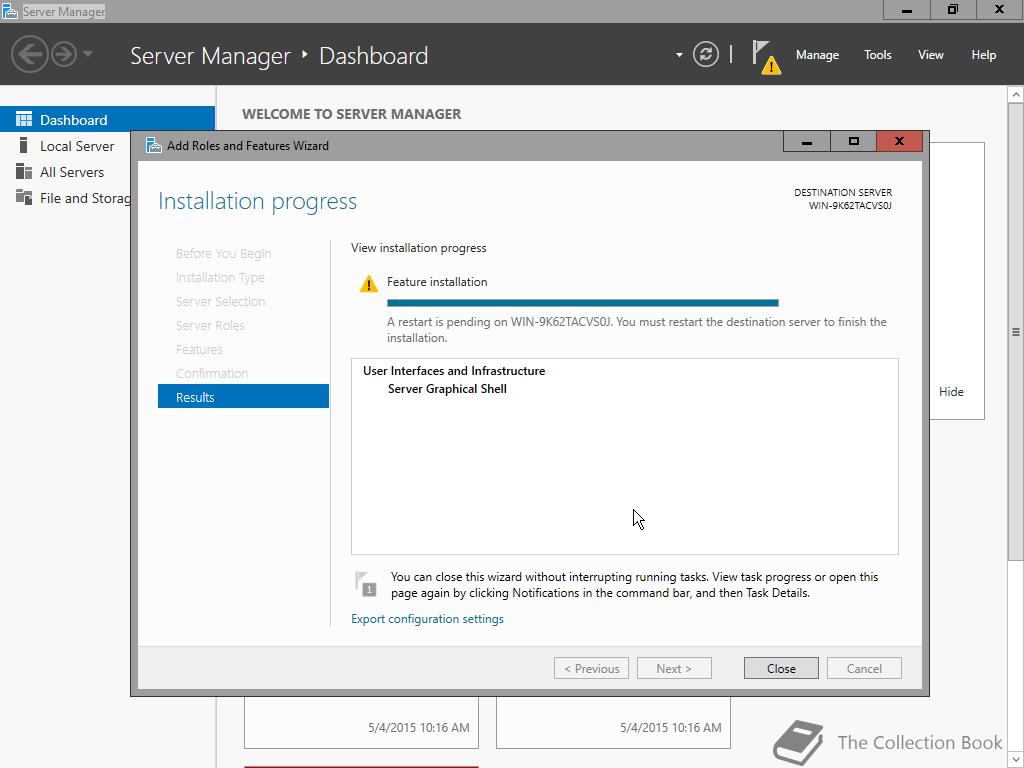Click the DESTINATION SERVER name WIN-9K62TACVS0J
This screenshot has height=768, width=1024.
click(850, 206)
